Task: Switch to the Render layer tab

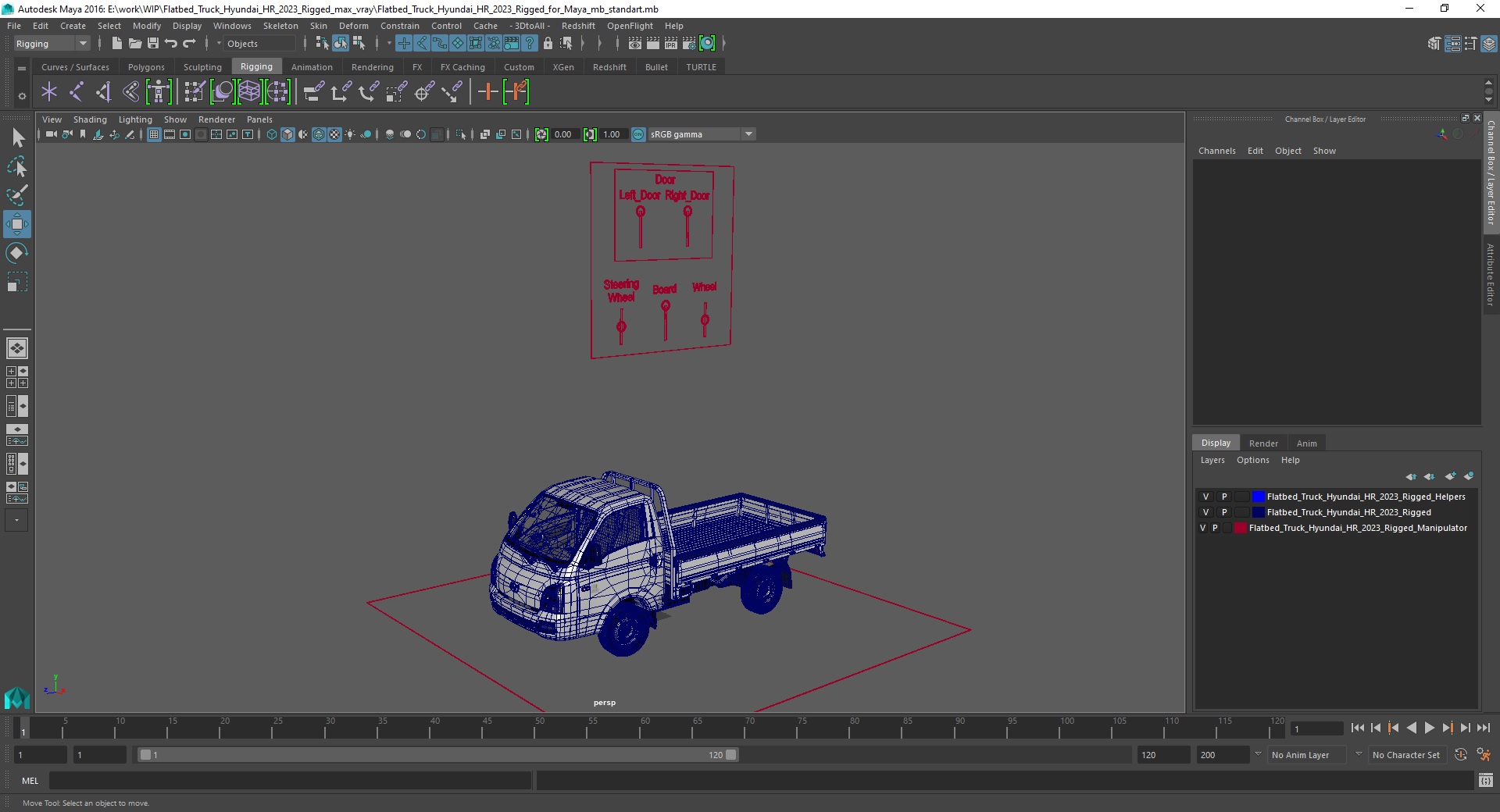Action: click(x=1263, y=443)
